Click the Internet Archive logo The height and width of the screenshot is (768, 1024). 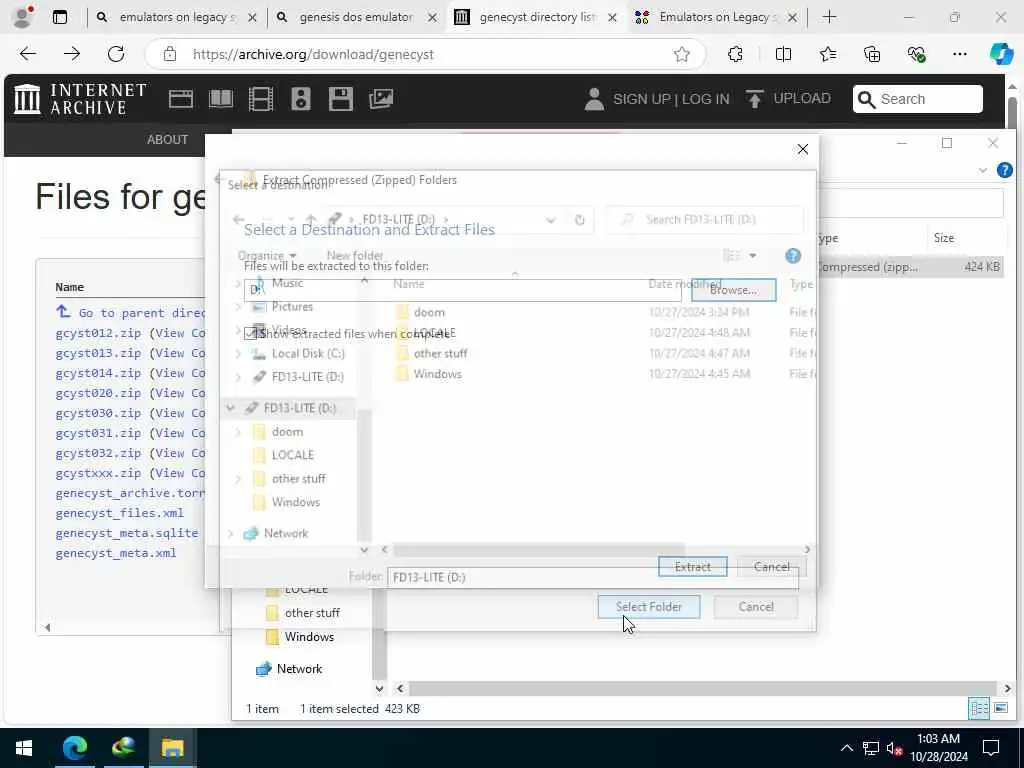coord(80,99)
